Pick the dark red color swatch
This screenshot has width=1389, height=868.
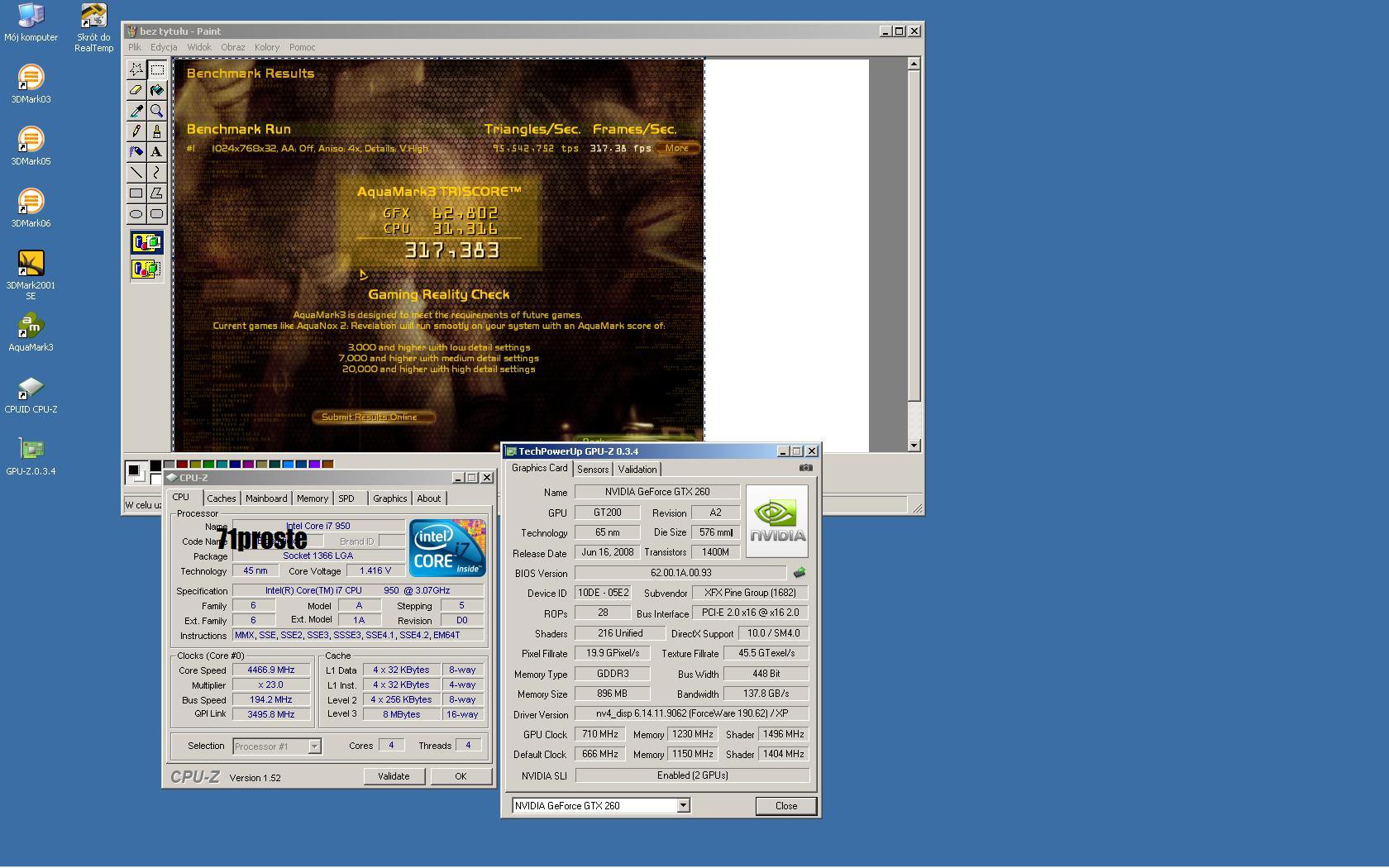pyautogui.click(x=182, y=465)
